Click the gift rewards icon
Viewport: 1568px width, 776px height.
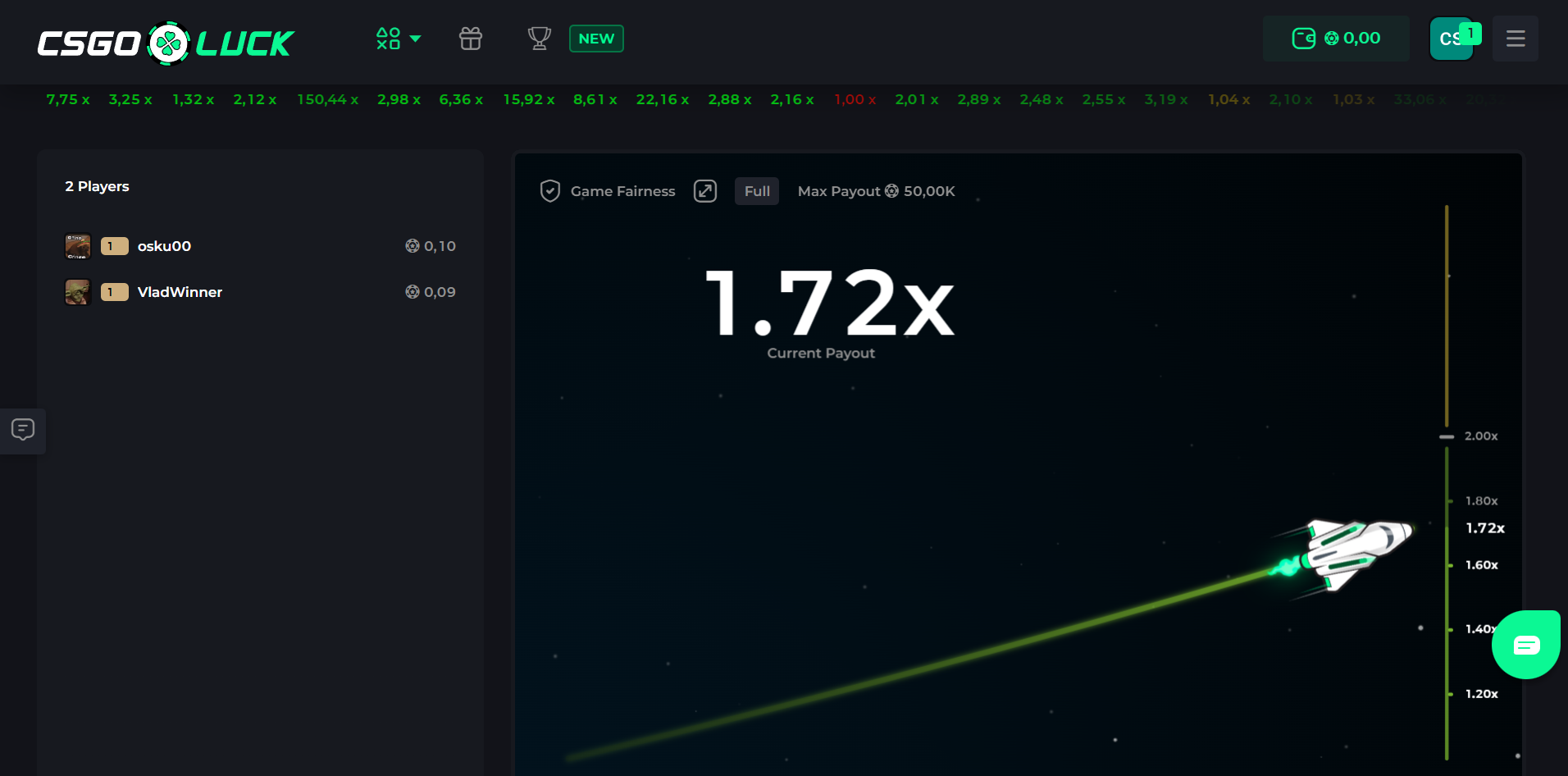470,39
